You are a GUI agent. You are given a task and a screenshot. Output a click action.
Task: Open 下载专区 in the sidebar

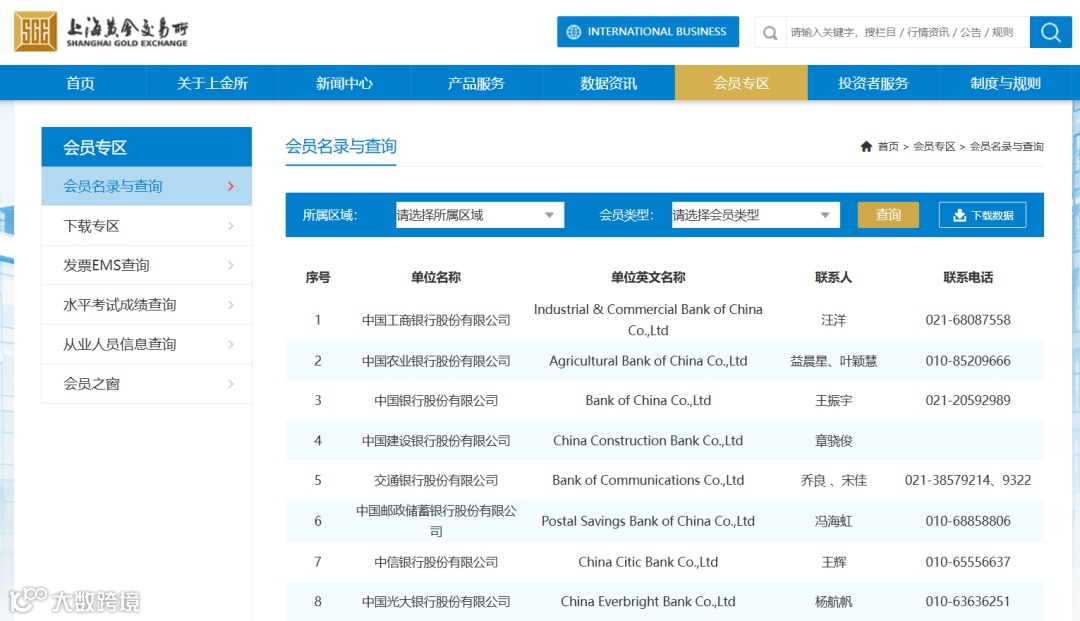(147, 226)
